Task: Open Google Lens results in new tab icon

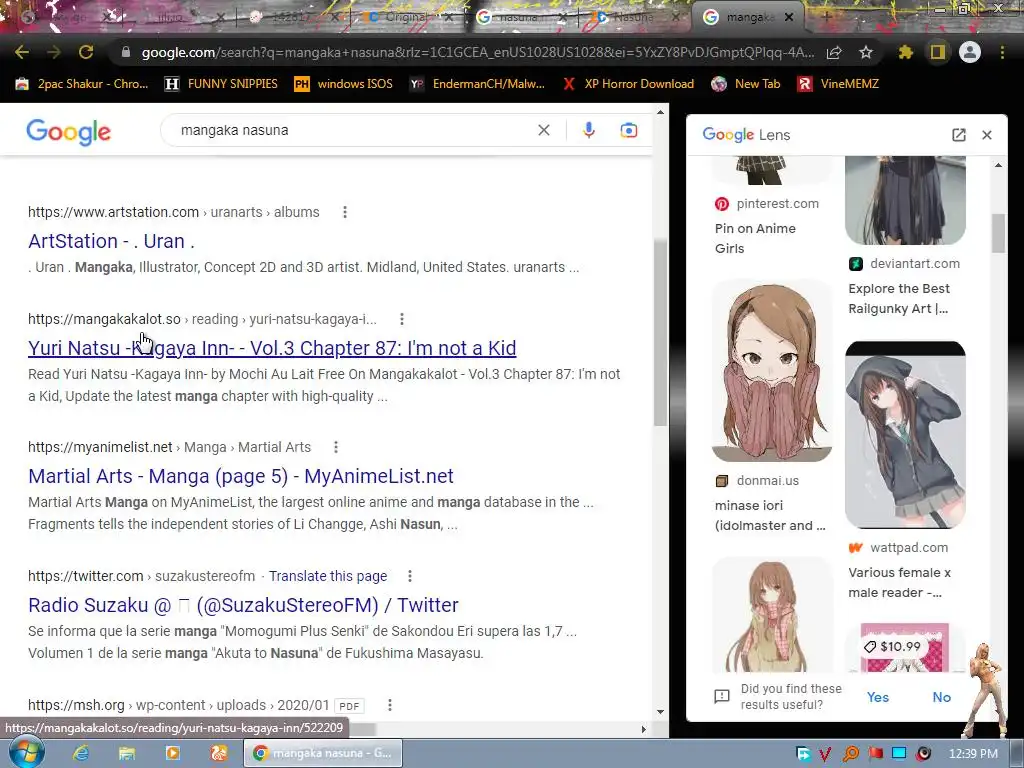Action: [959, 135]
